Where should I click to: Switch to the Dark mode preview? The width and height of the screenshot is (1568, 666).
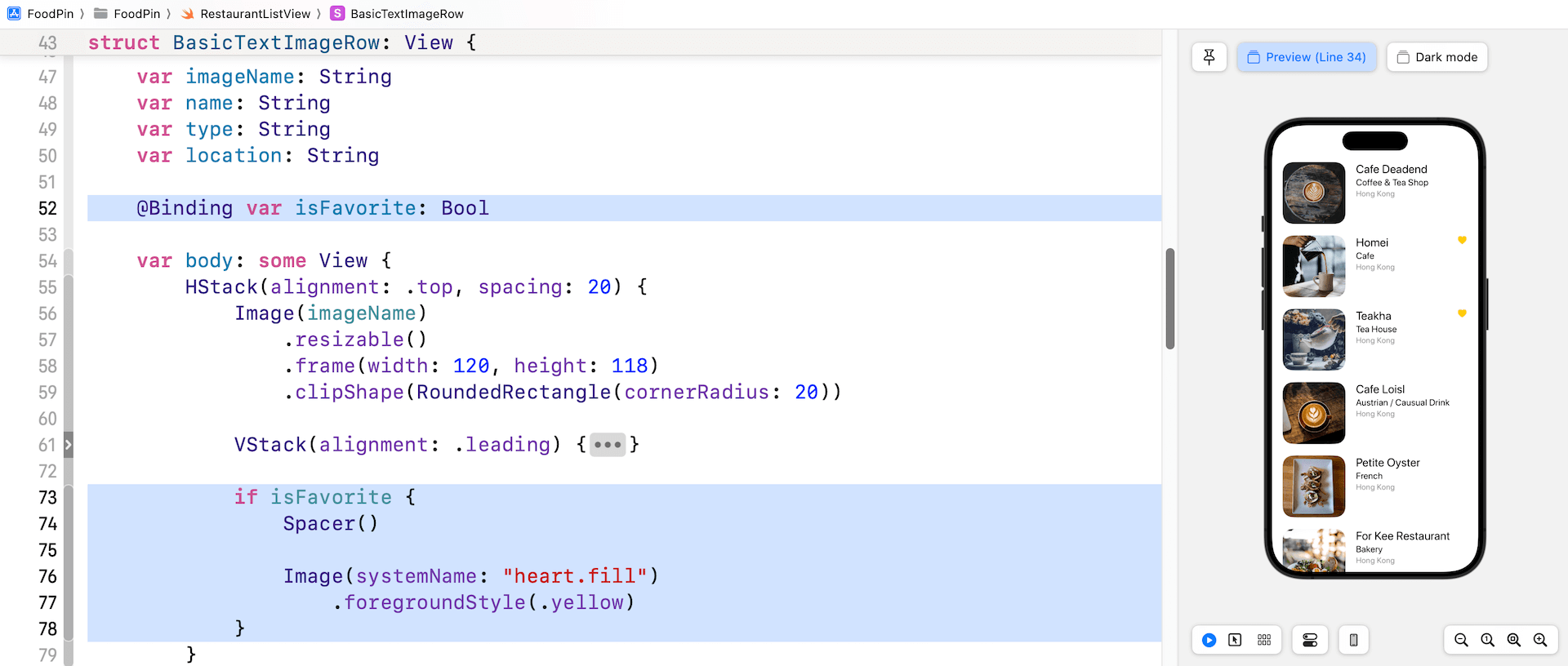click(x=1437, y=57)
